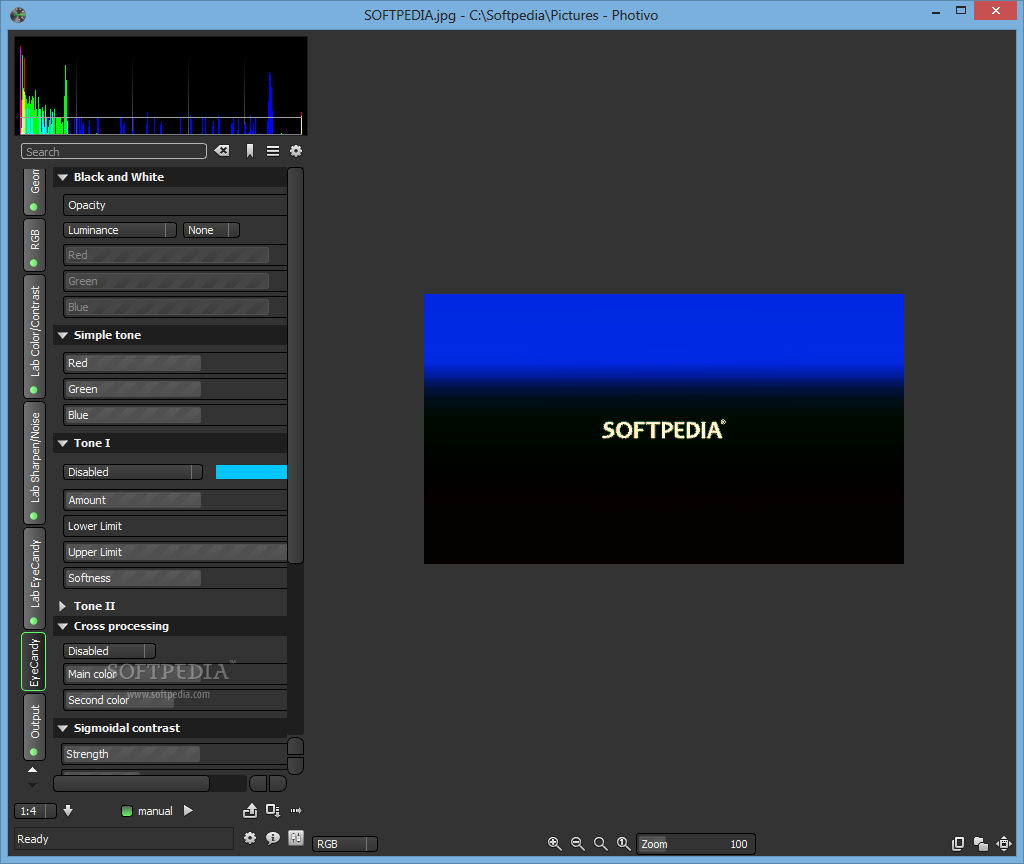
Task: Click the two overlapping folders icon
Action: click(x=980, y=844)
